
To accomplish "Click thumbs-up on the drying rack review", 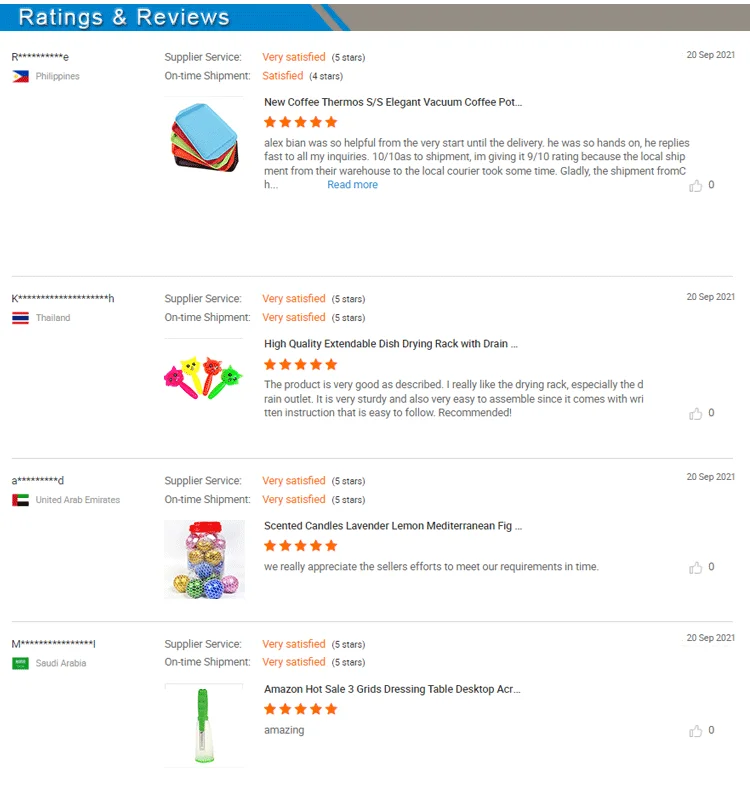I will 695,414.
